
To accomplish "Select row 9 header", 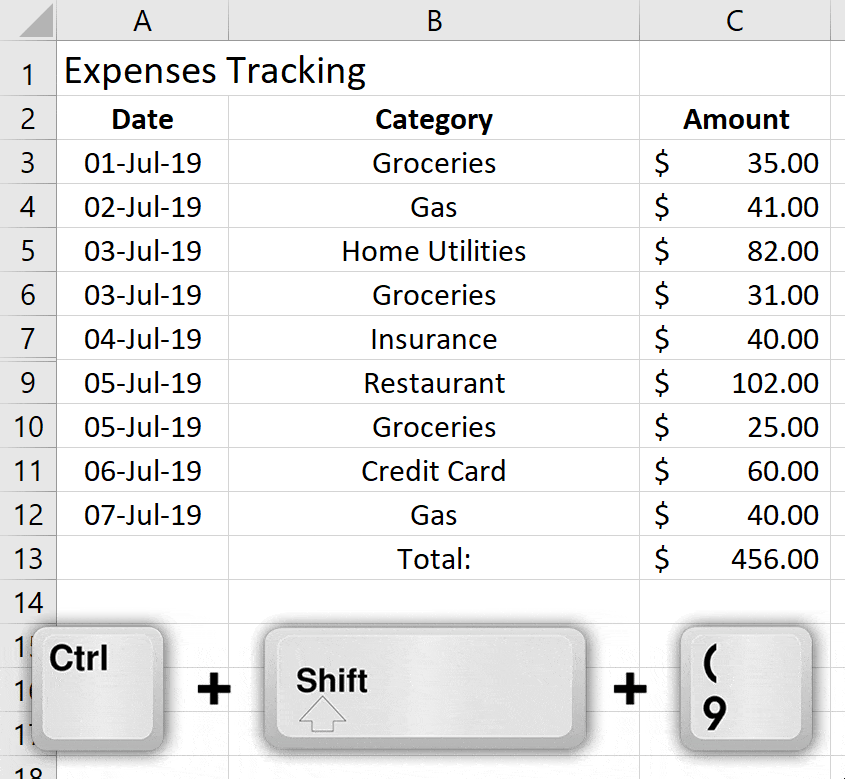I will [28, 383].
